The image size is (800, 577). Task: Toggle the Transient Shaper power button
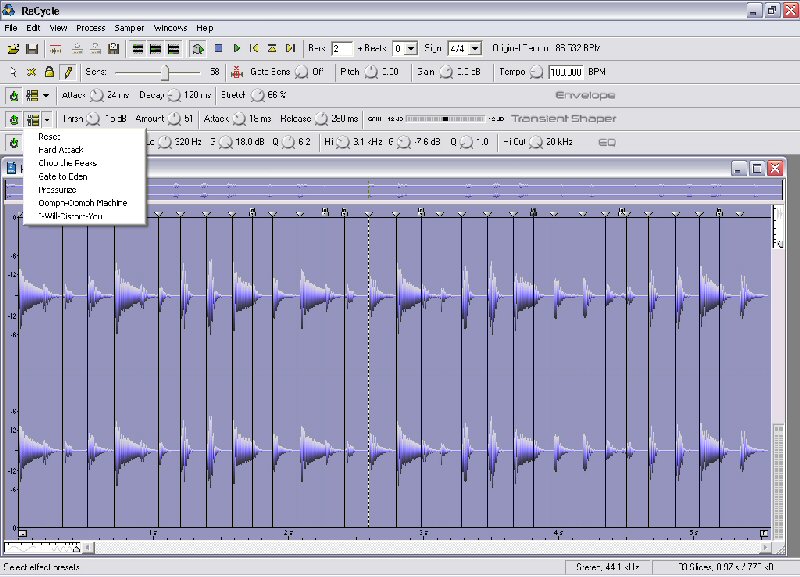(x=13, y=119)
